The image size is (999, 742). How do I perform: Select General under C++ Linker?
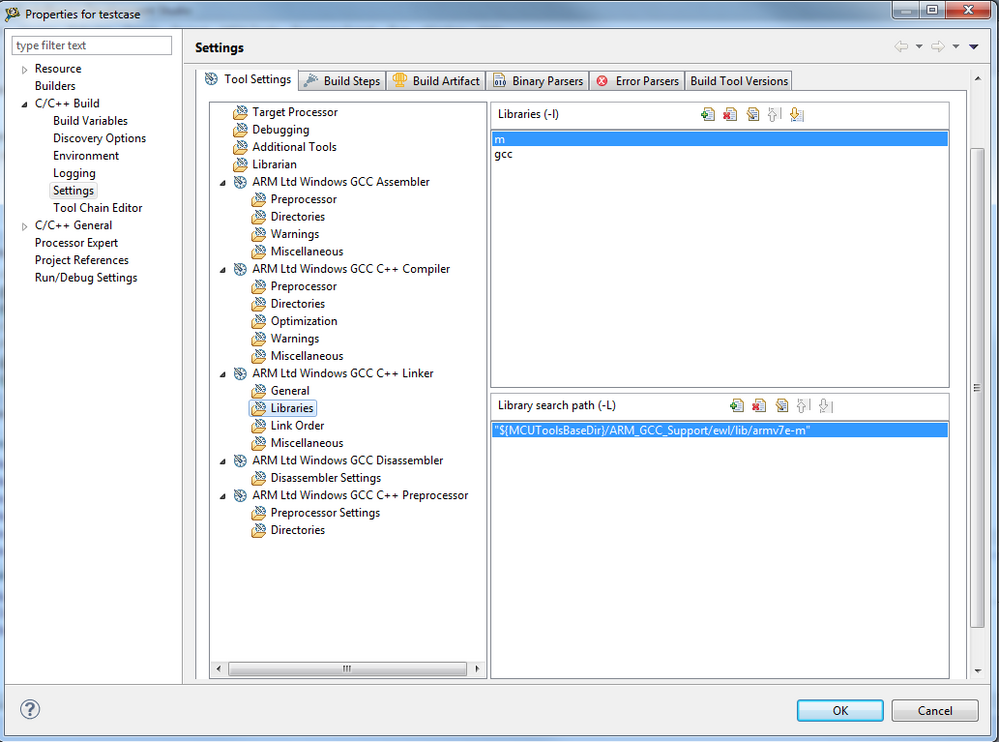pos(290,391)
